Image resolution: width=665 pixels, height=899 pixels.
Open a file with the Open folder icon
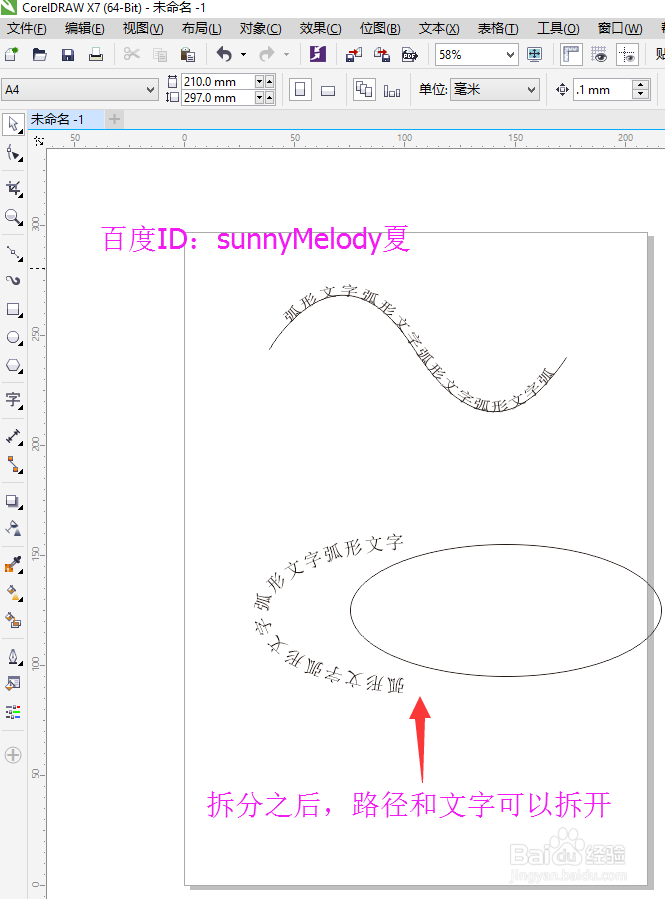click(x=40, y=55)
